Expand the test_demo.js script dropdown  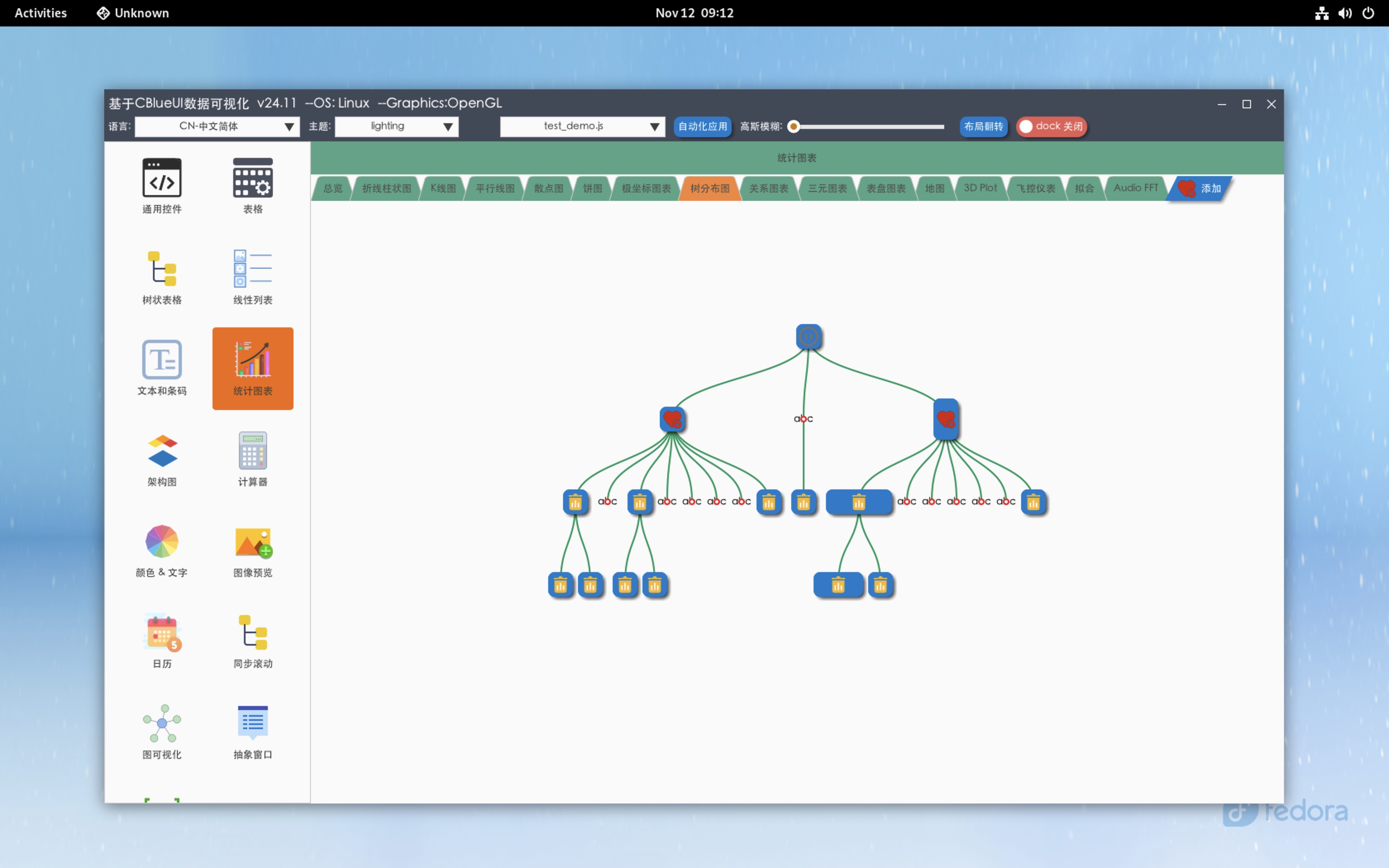(582, 126)
